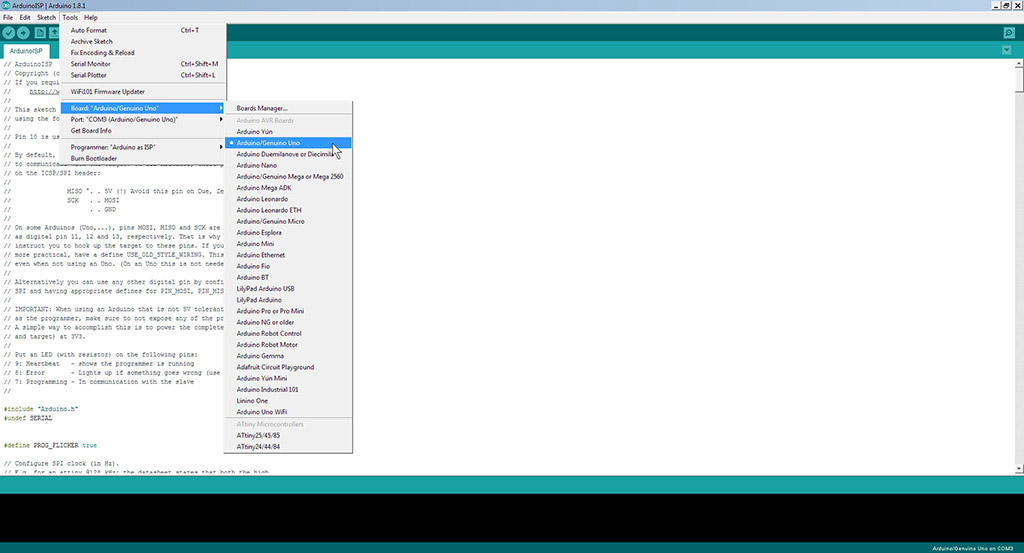Click the '#define PROG_FLICKER true' code line
The image size is (1024, 553).
pos(50,445)
